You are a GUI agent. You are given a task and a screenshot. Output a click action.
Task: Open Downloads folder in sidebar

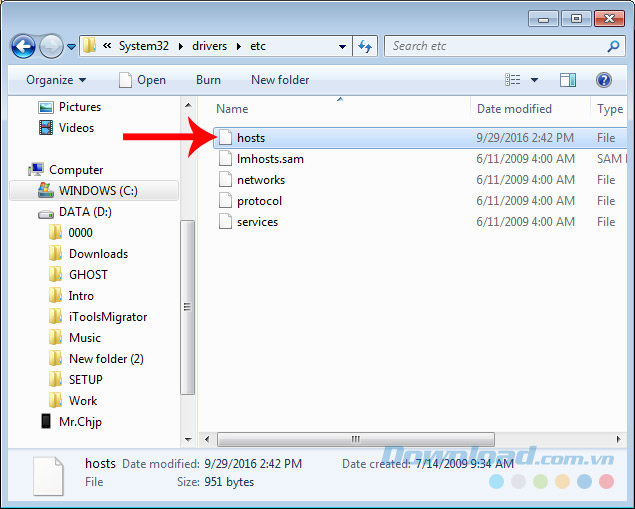(88, 254)
